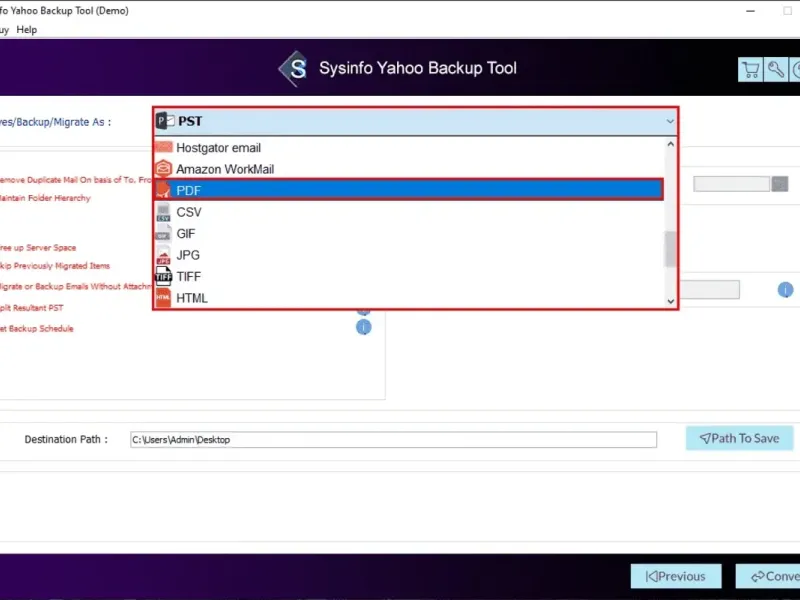The width and height of the screenshot is (800, 600).
Task: Click the Split Resultant PST option
Action: coord(32,308)
